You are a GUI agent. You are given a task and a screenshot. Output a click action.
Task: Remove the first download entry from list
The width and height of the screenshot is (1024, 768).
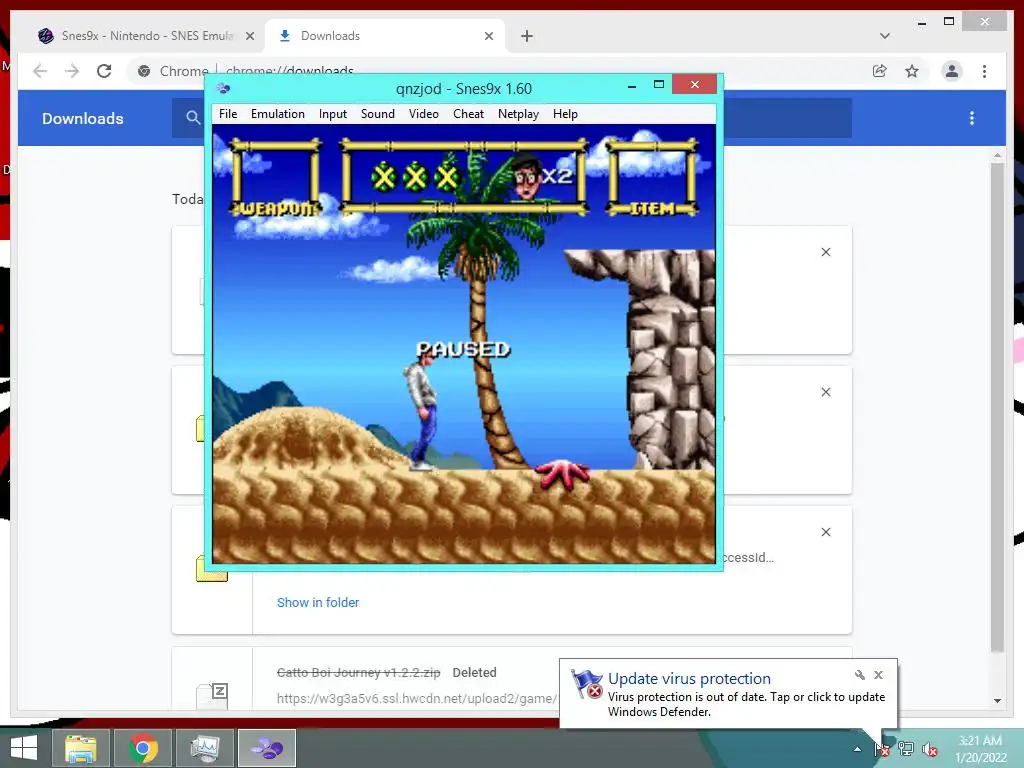(826, 252)
